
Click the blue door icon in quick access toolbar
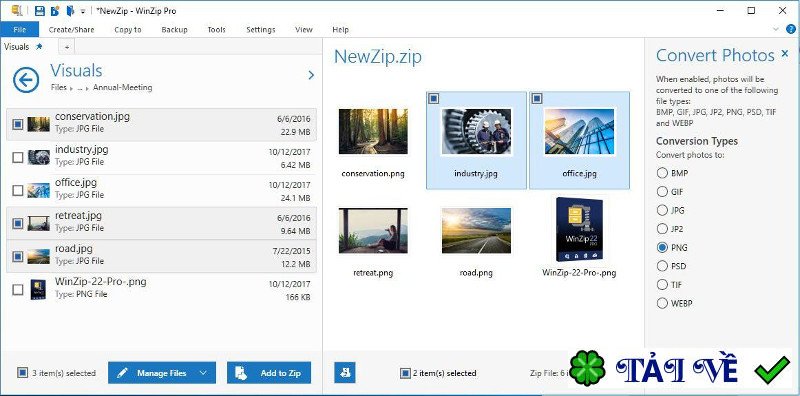point(70,11)
